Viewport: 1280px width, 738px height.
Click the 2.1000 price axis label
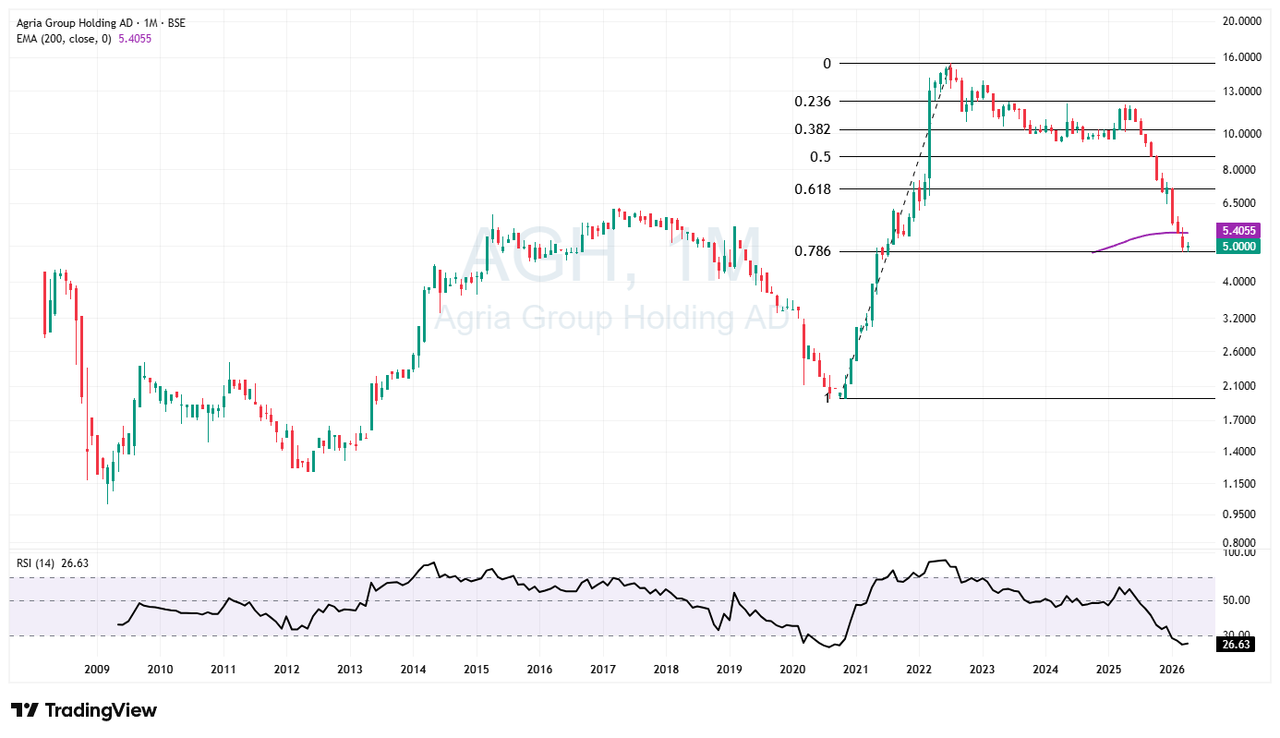coord(1241,386)
